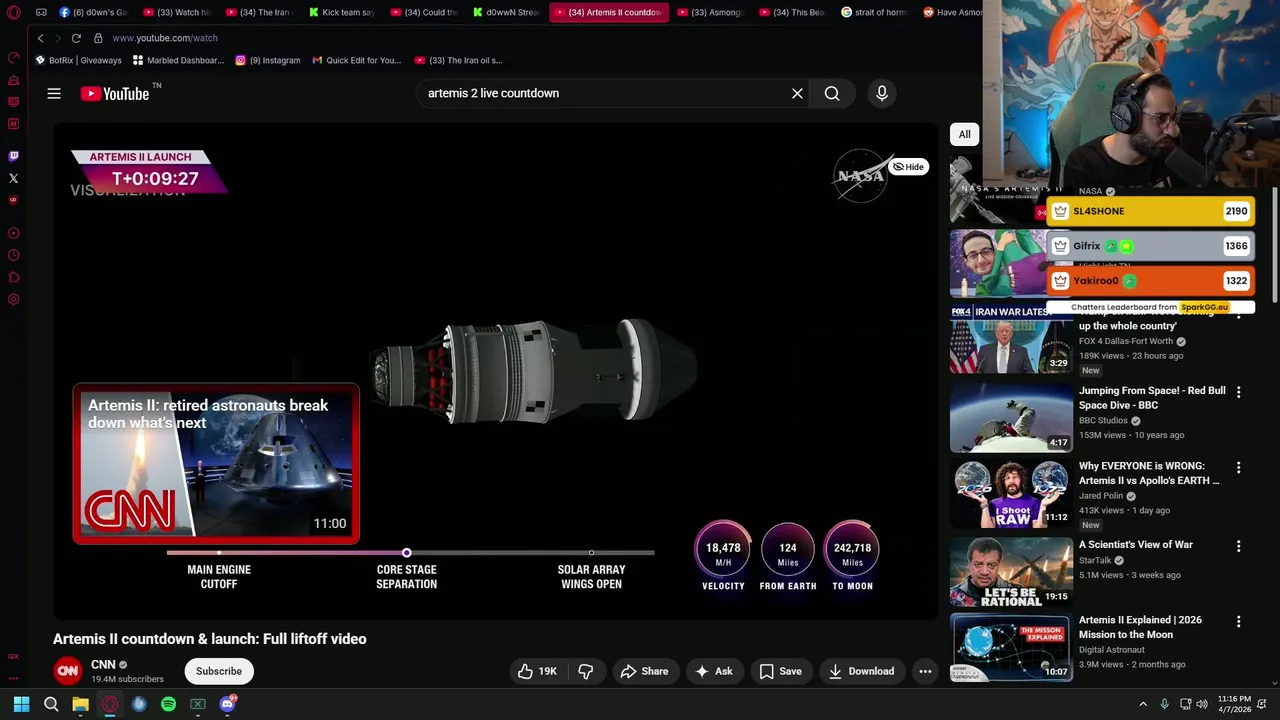Reload the YouTube page

(76, 38)
